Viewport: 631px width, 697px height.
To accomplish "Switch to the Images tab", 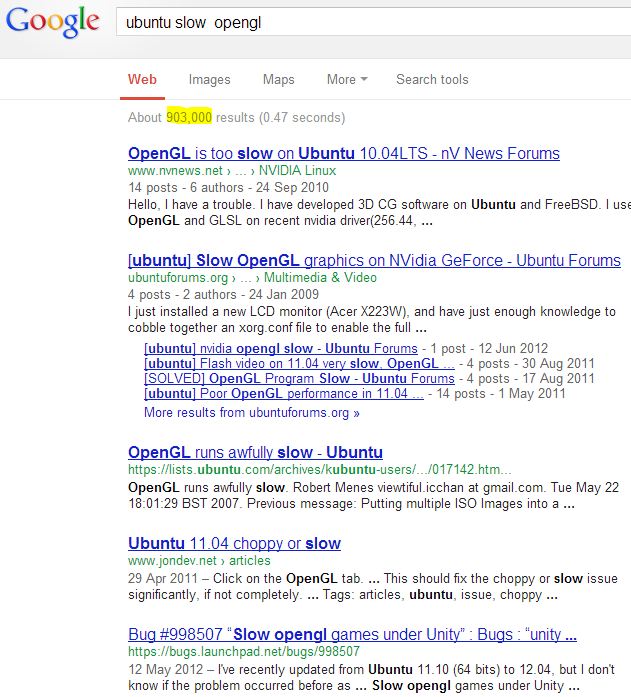I will pyautogui.click(x=209, y=80).
